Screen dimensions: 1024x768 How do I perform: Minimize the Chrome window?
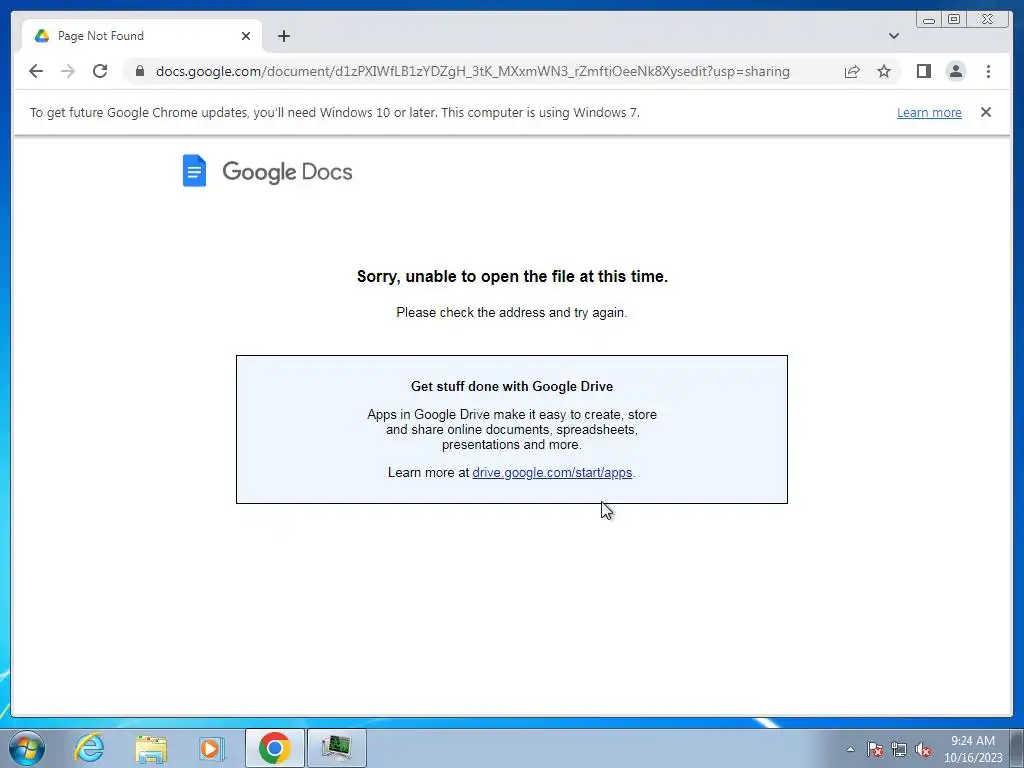929,20
